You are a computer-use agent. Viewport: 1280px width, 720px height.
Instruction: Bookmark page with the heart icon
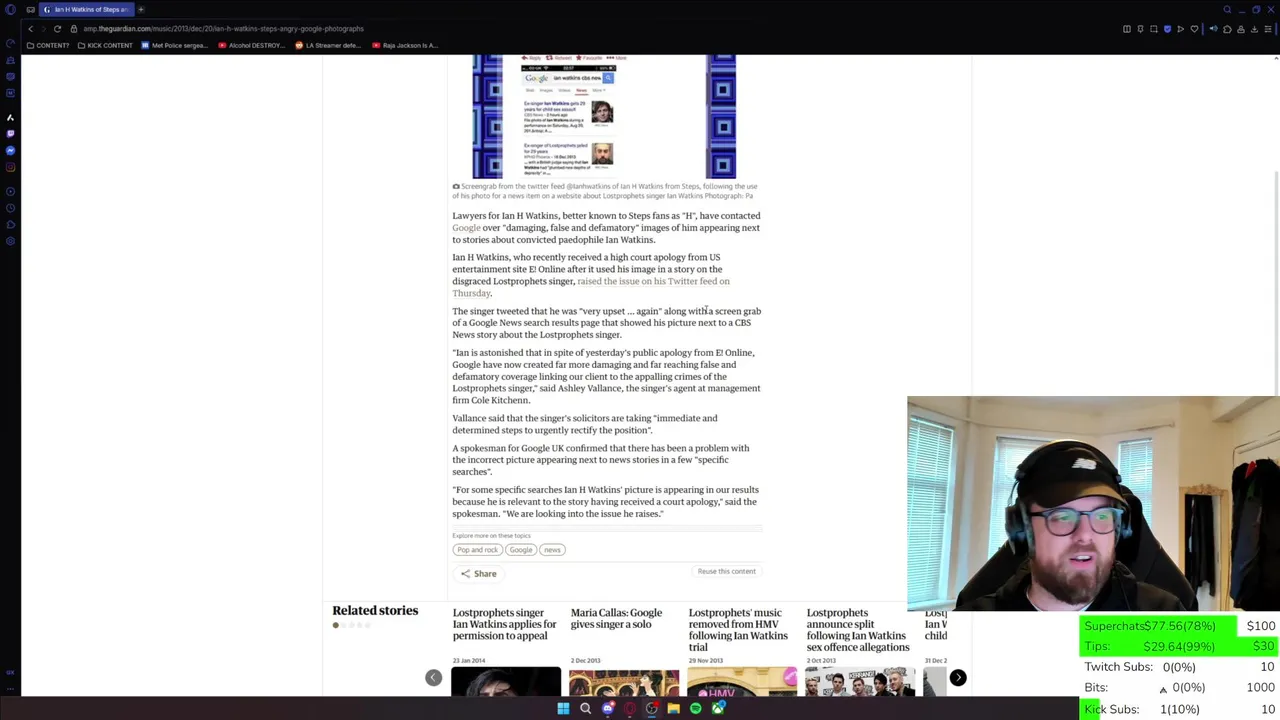tap(1194, 29)
